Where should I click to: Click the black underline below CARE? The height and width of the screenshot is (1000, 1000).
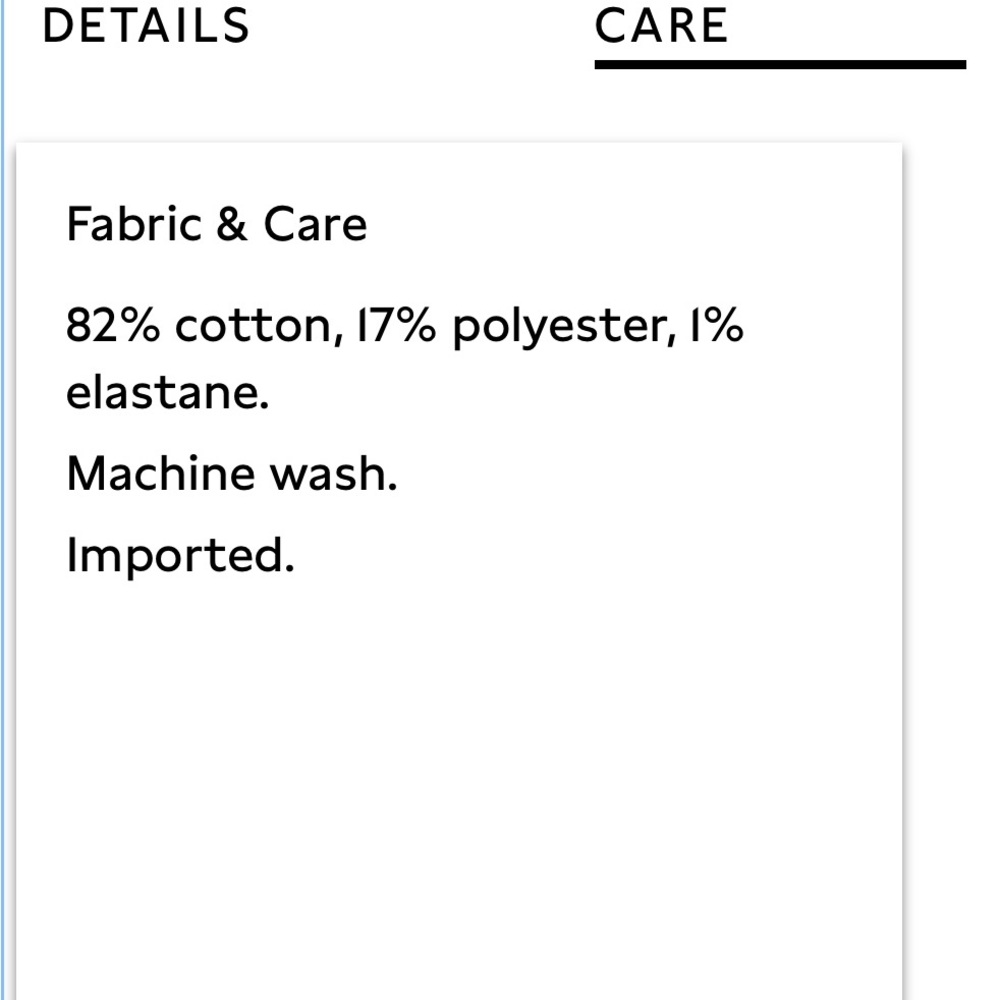(780, 65)
